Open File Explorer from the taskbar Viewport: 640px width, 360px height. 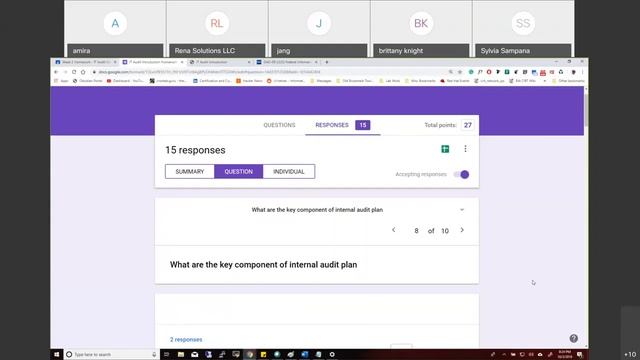[181, 354]
